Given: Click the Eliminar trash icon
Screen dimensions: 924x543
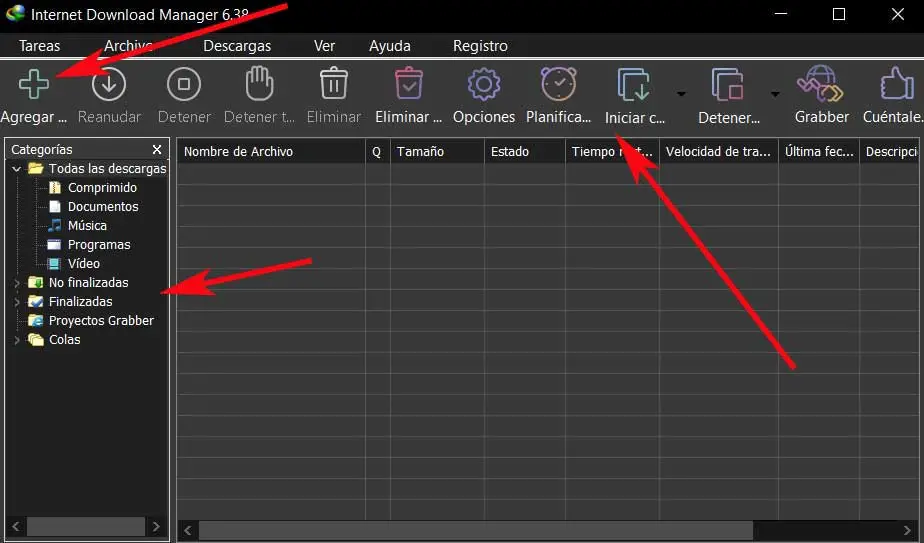Looking at the screenshot, I should [334, 83].
